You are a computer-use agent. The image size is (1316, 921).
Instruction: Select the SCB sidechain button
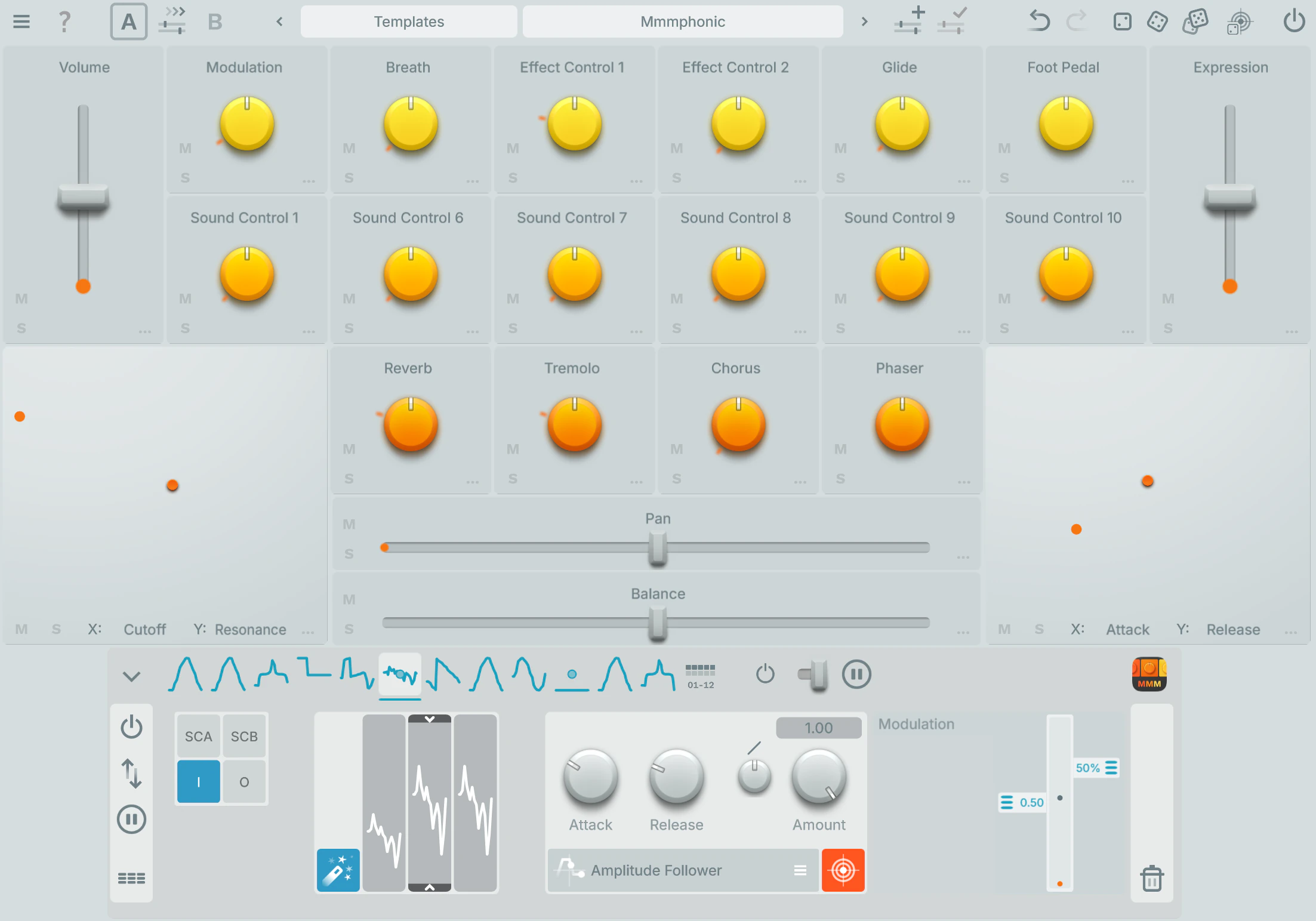coord(244,737)
